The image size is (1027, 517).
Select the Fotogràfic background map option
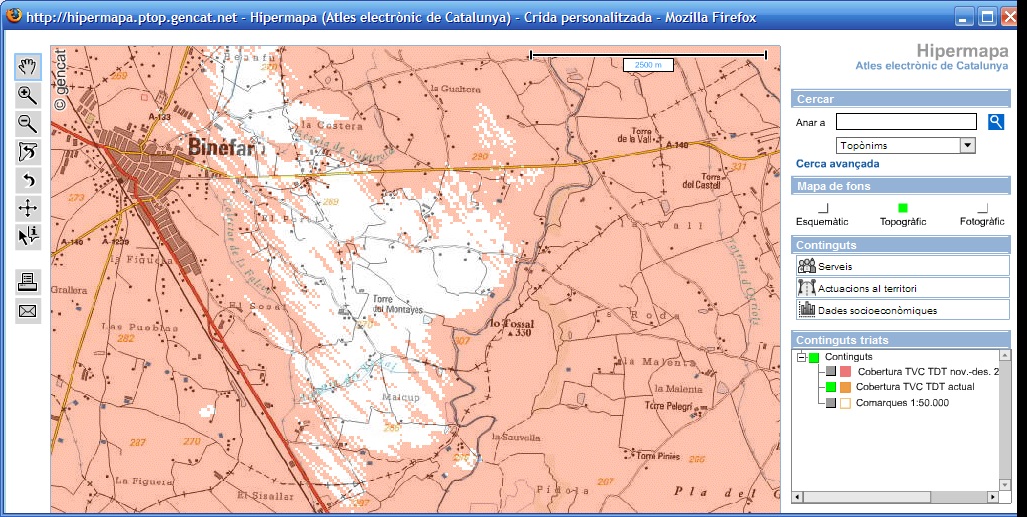pyautogui.click(x=982, y=208)
